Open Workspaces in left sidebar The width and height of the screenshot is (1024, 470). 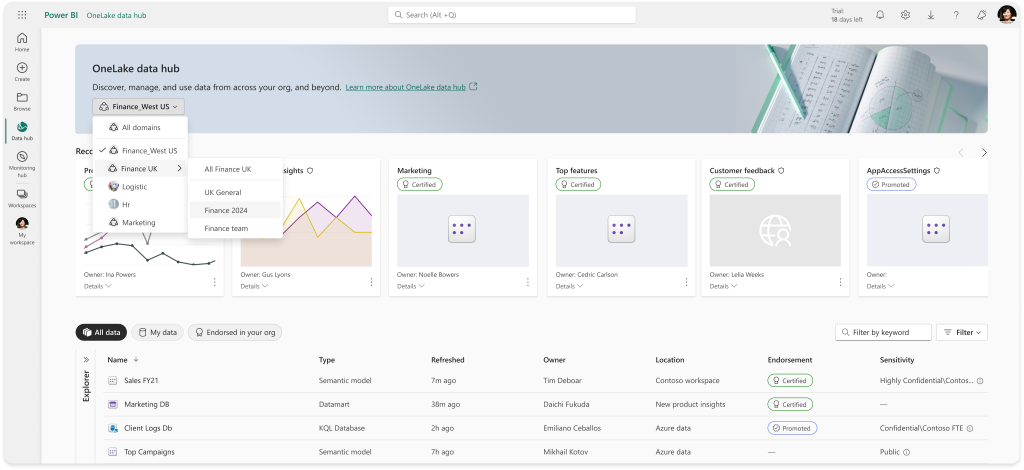click(x=22, y=198)
